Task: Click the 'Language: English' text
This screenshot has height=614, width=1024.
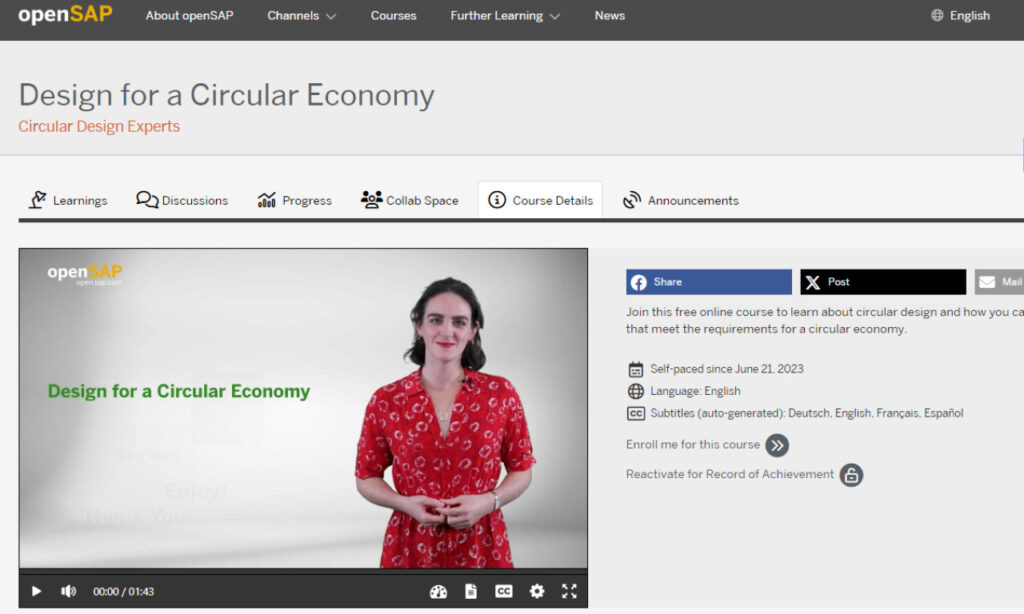Action: (x=696, y=391)
